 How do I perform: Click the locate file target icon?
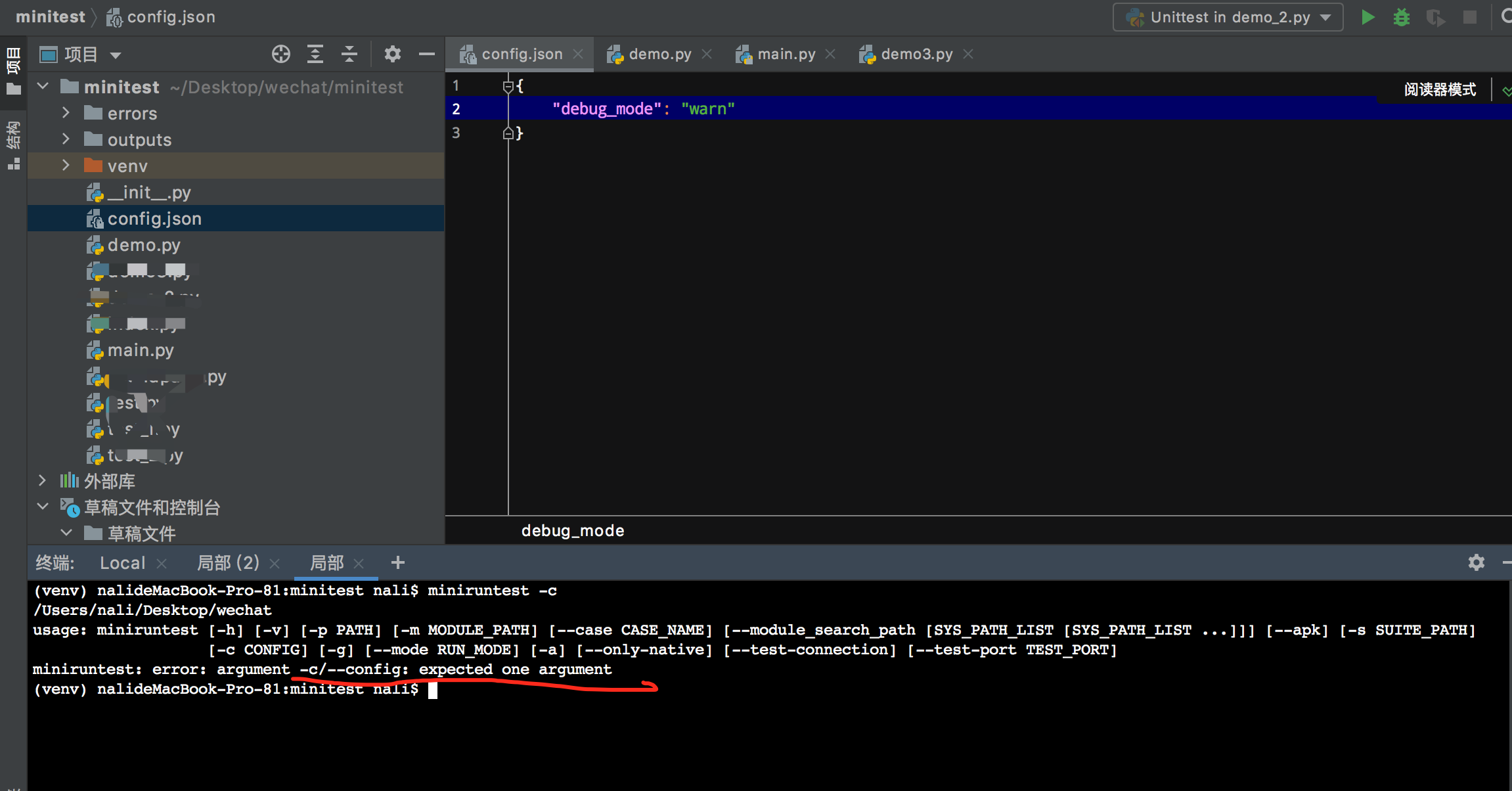point(280,54)
